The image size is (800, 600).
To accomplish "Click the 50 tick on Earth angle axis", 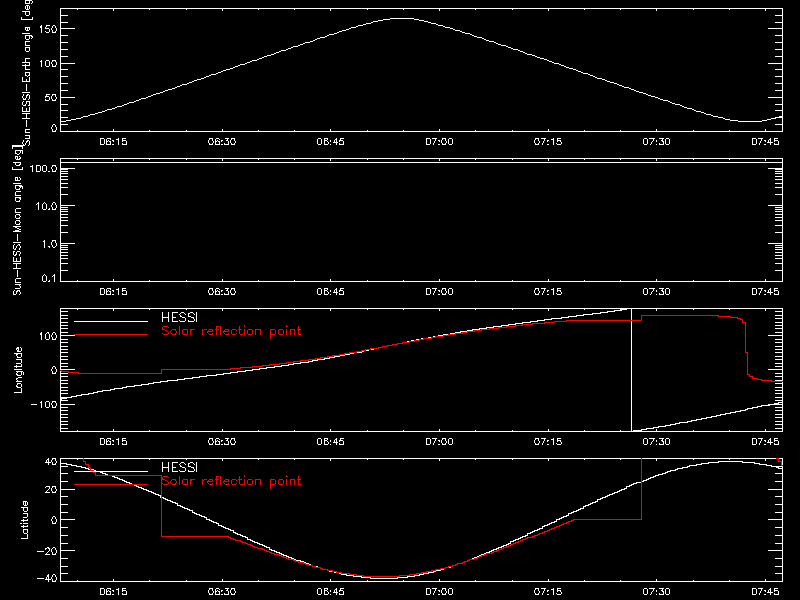I will [52, 97].
